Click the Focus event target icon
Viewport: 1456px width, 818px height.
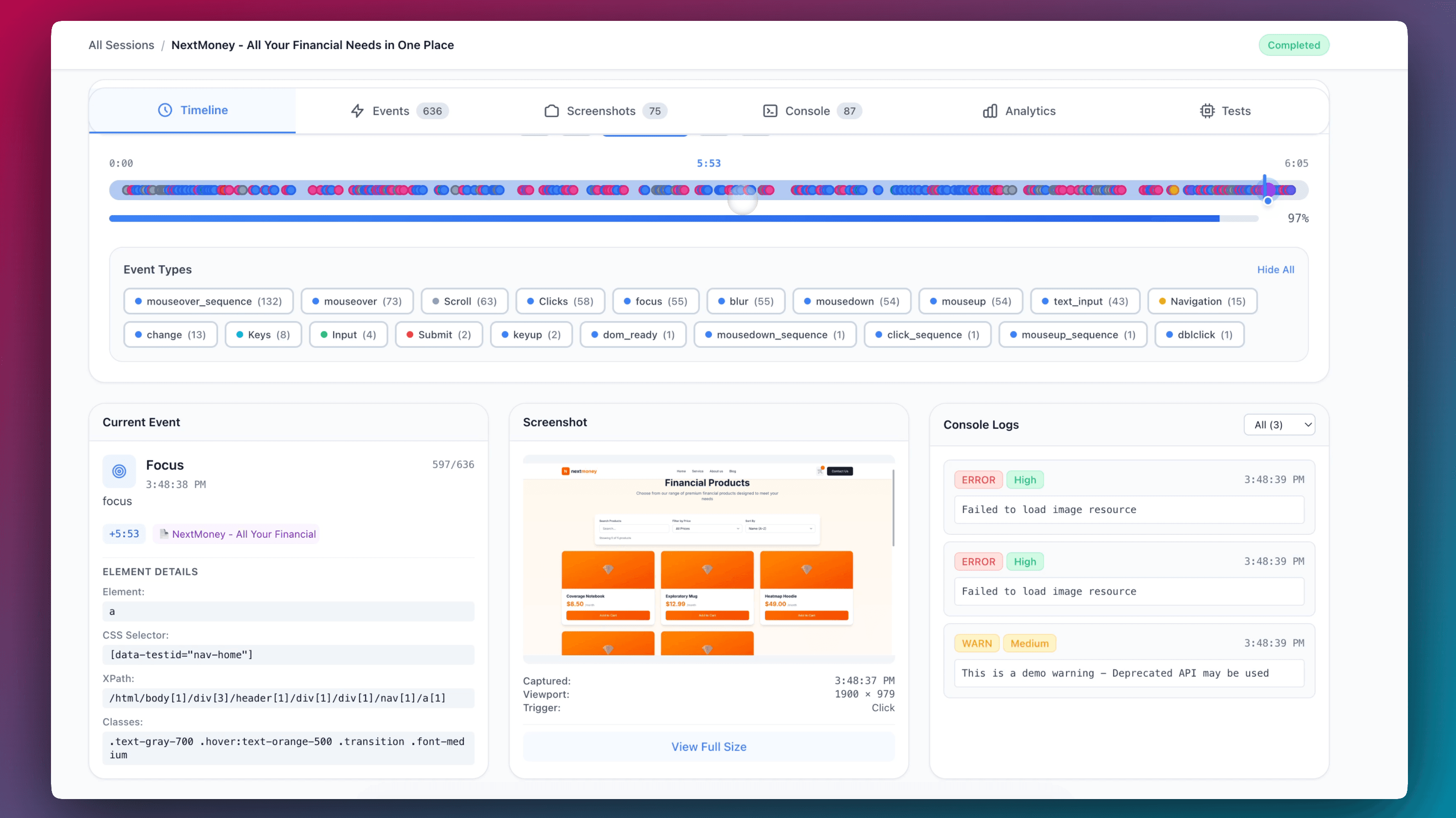[x=119, y=471]
